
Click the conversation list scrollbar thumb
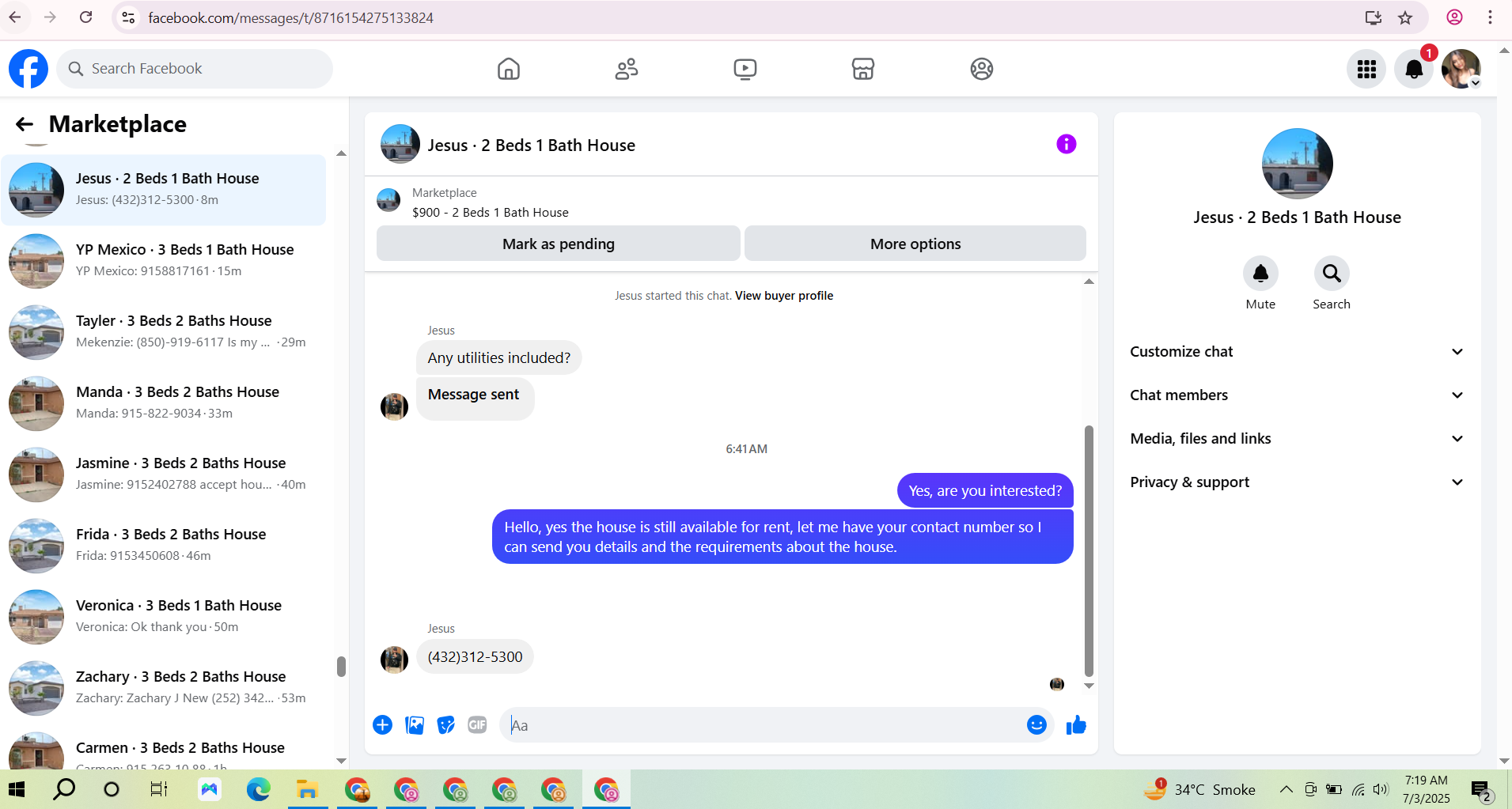(x=341, y=667)
